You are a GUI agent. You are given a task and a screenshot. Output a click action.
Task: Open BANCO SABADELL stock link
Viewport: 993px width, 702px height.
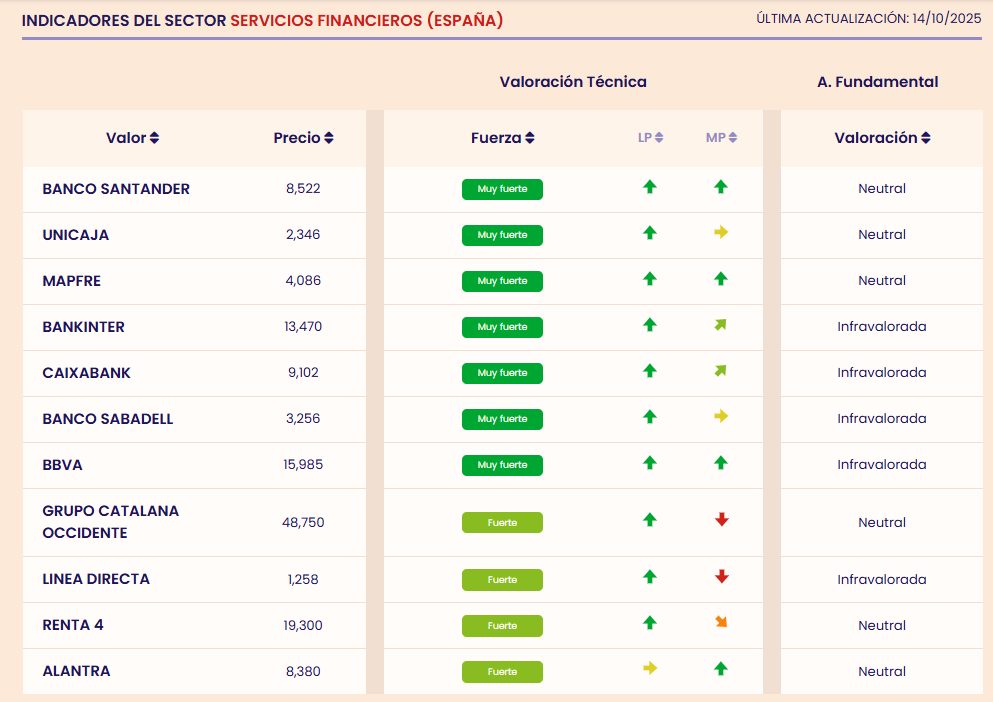coord(108,419)
